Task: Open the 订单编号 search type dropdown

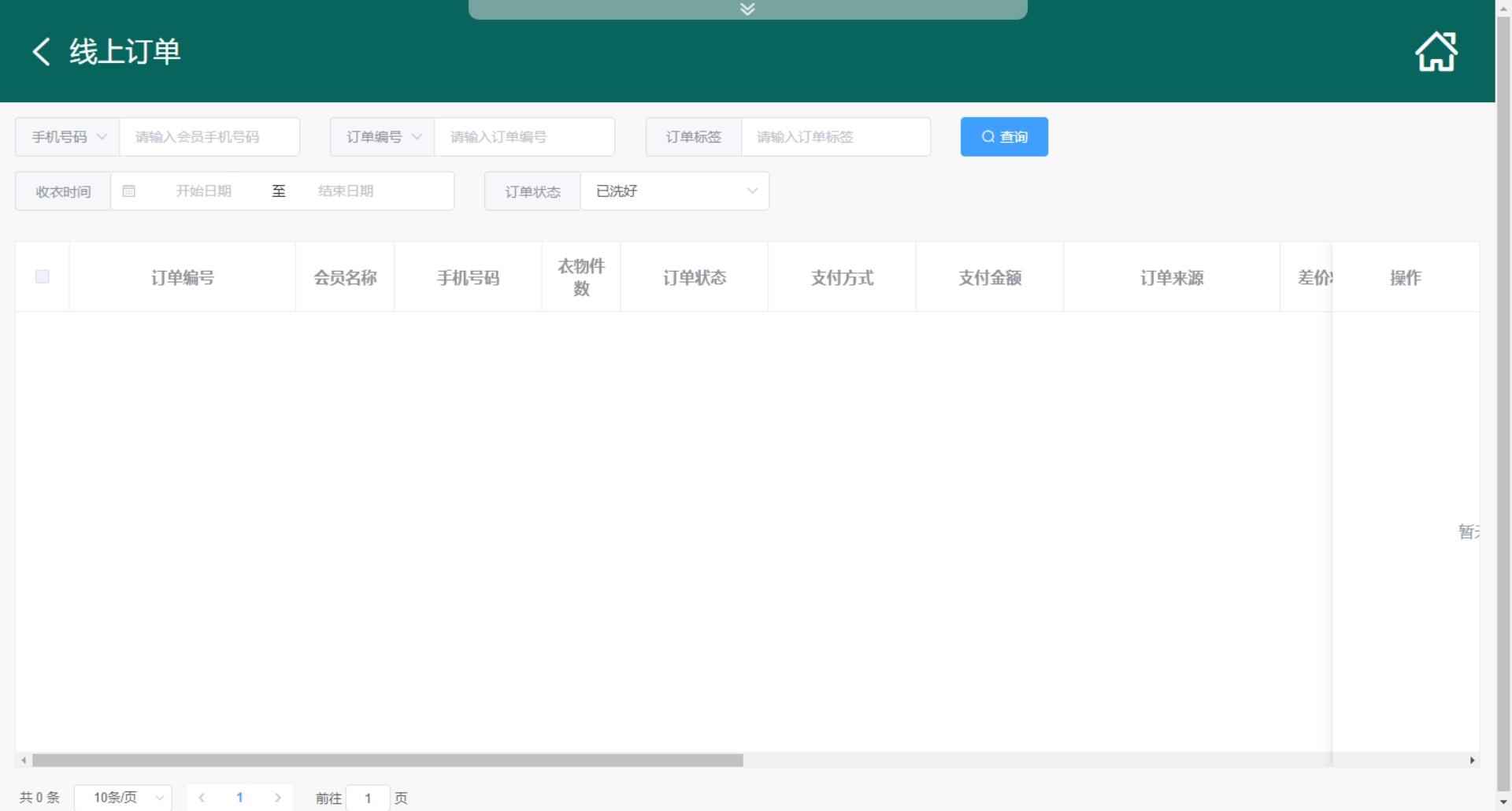Action: click(x=383, y=137)
